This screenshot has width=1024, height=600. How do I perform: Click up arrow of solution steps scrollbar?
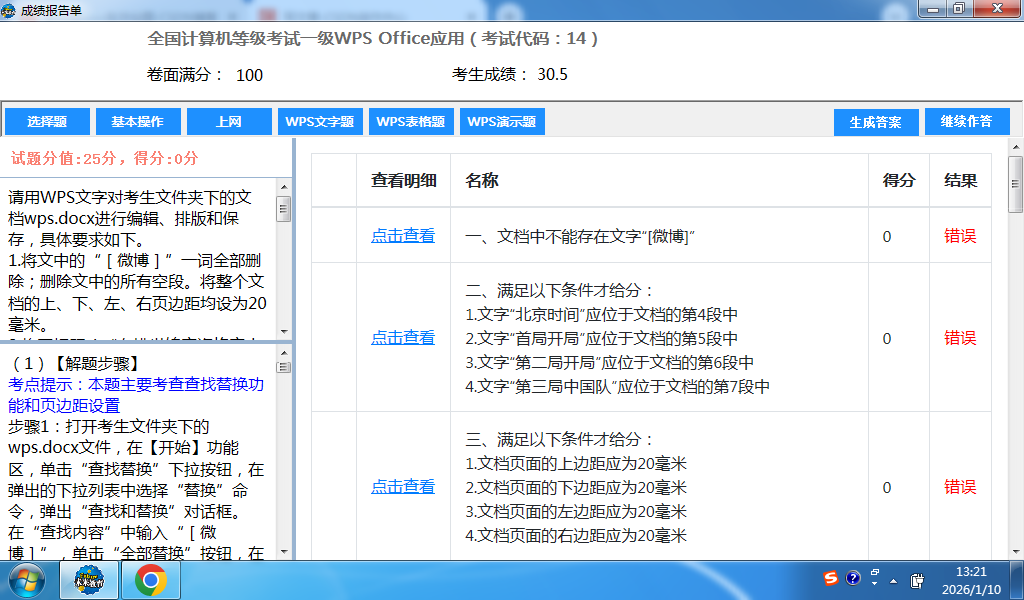tap(284, 353)
